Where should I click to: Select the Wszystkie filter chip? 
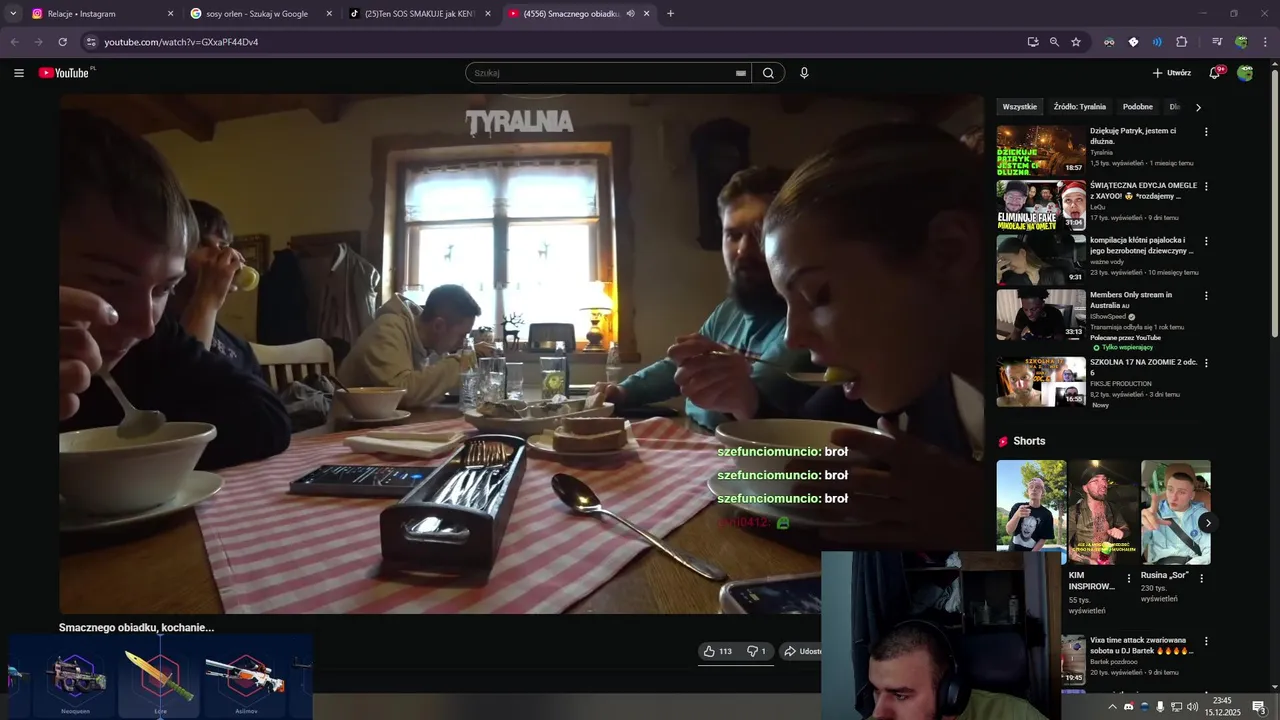(x=1020, y=107)
